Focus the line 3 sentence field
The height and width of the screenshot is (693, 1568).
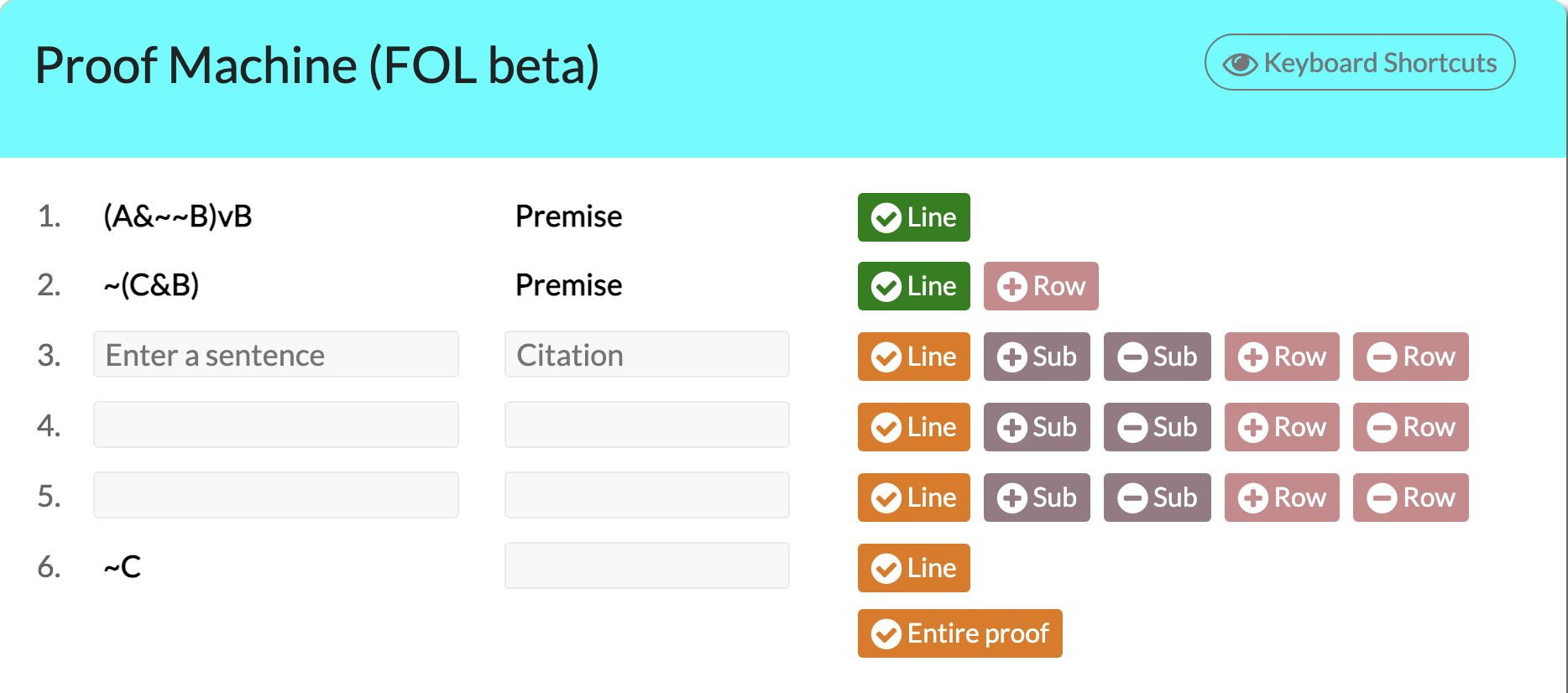tap(275, 354)
